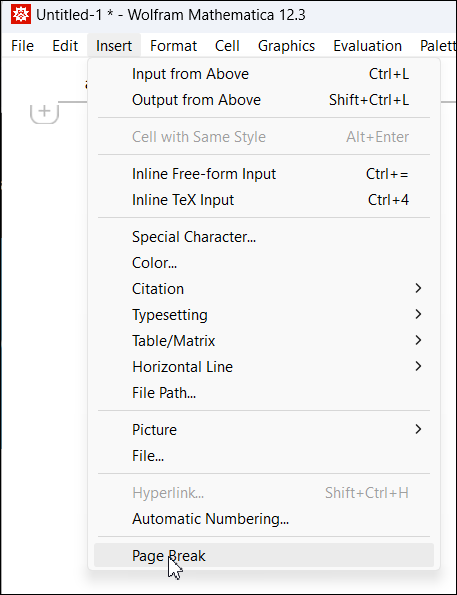Expand the Citation submenu
The height and width of the screenshot is (595, 457).
point(264,289)
